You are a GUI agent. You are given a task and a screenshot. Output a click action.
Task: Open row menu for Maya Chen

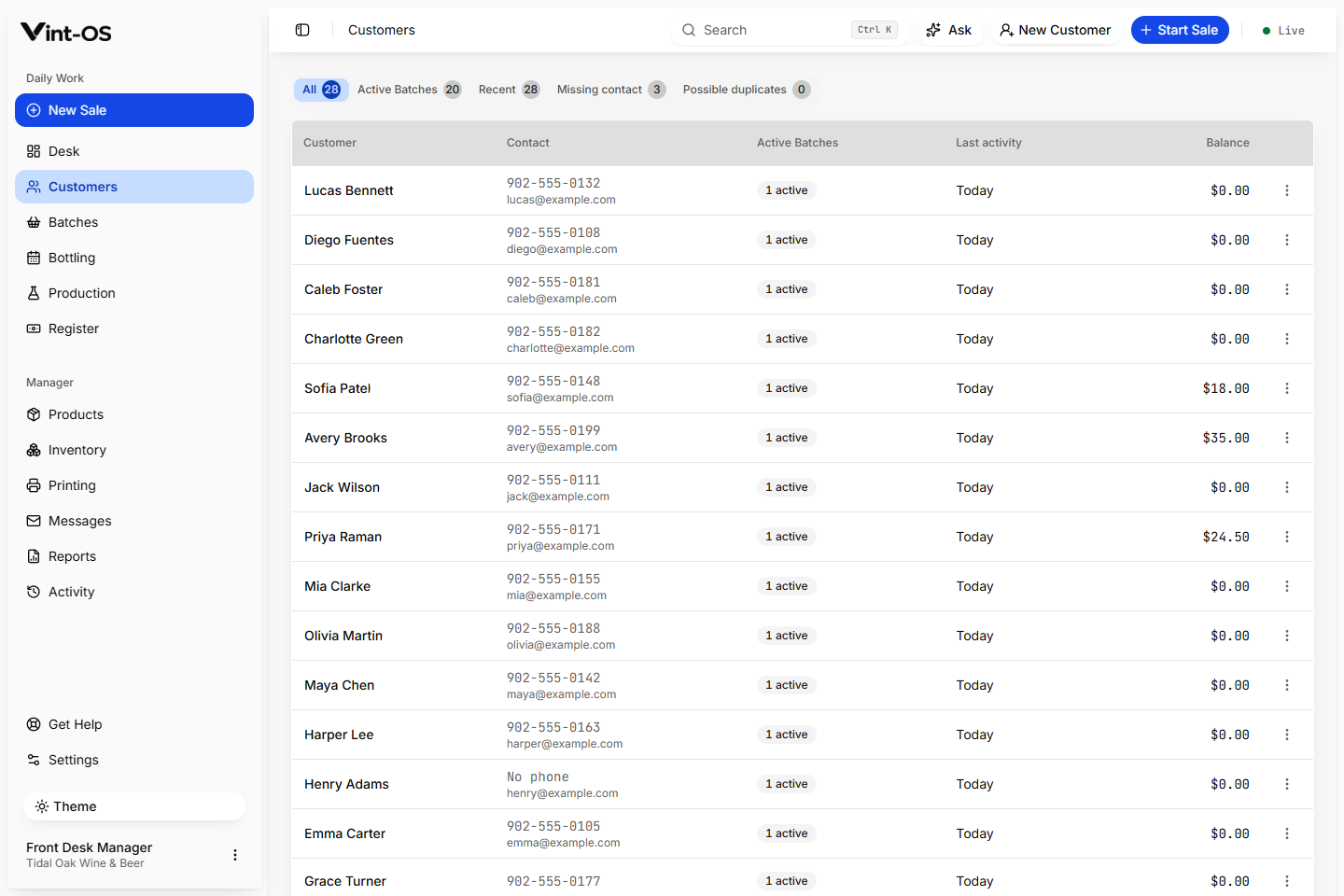click(x=1287, y=685)
